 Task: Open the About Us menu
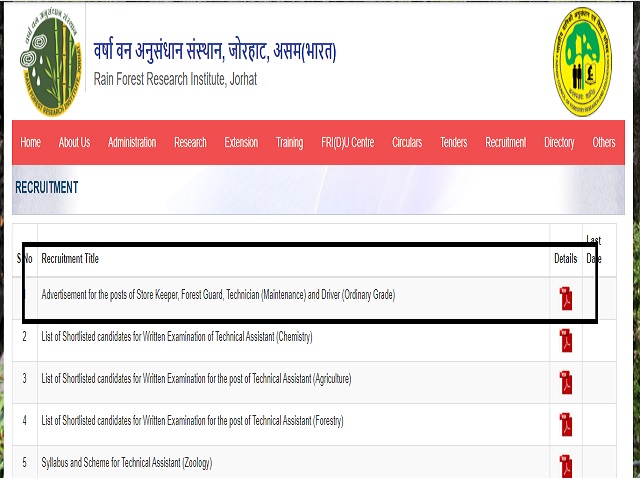(x=74, y=143)
